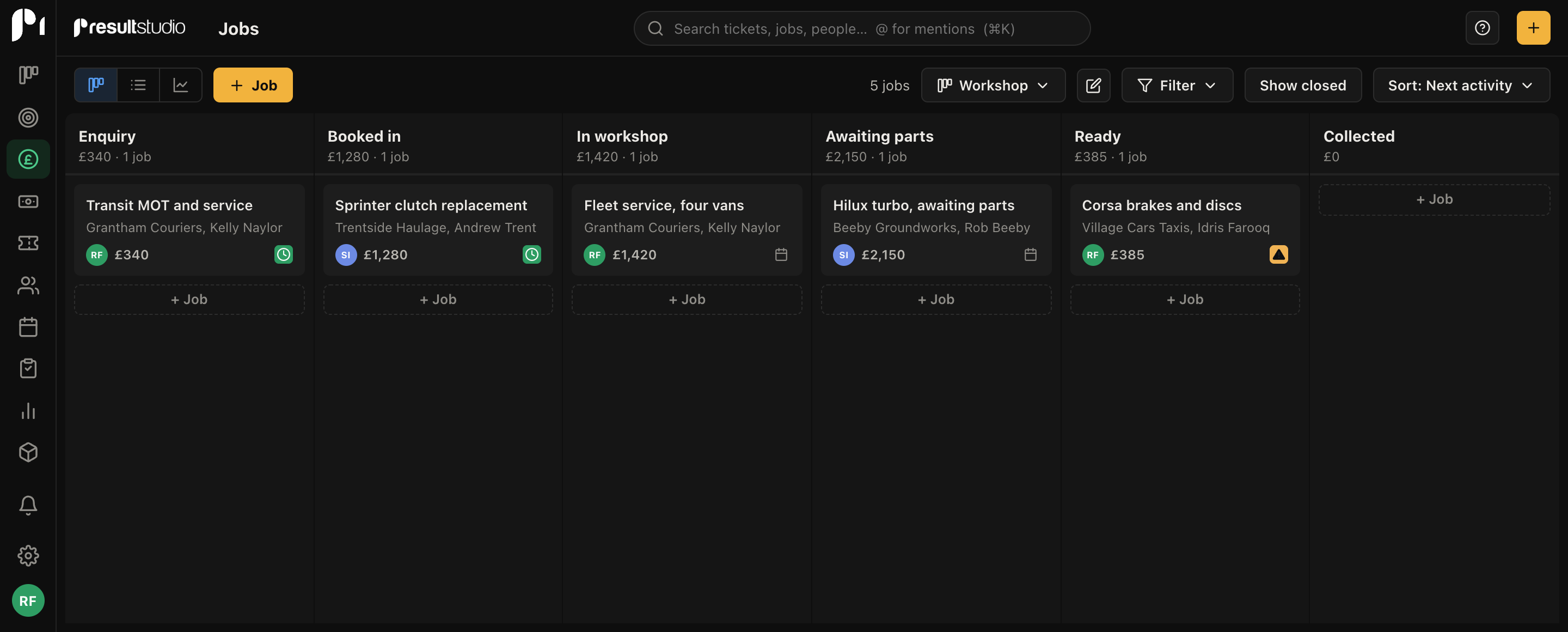This screenshot has height=632, width=1568.
Task: Toggle Show closed jobs
Action: [1303, 85]
